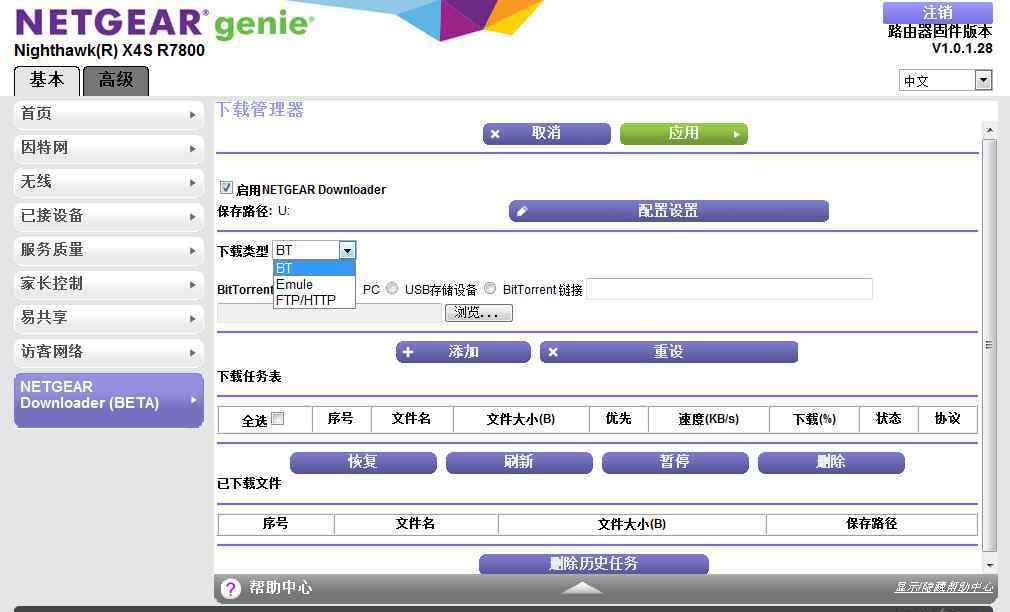Switch to the 高级 tab
The height and width of the screenshot is (612, 1010).
pos(116,81)
